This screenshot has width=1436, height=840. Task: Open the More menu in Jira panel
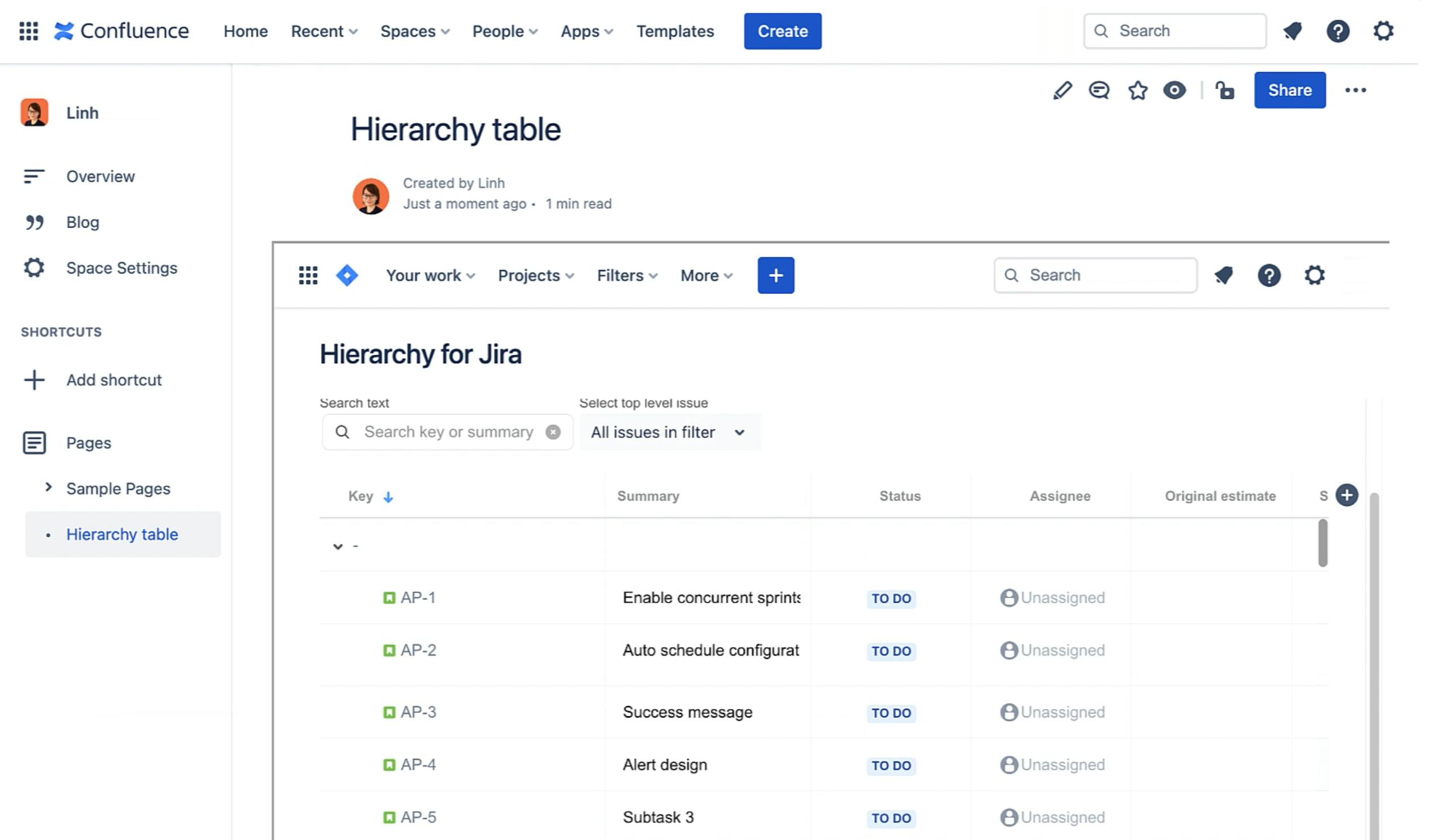pyautogui.click(x=705, y=275)
